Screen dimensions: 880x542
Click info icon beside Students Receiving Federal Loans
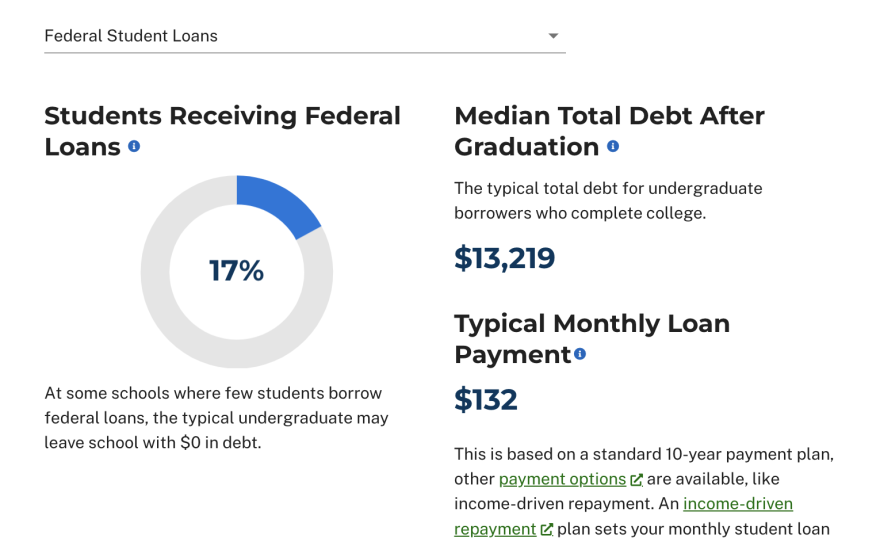pyautogui.click(x=134, y=146)
